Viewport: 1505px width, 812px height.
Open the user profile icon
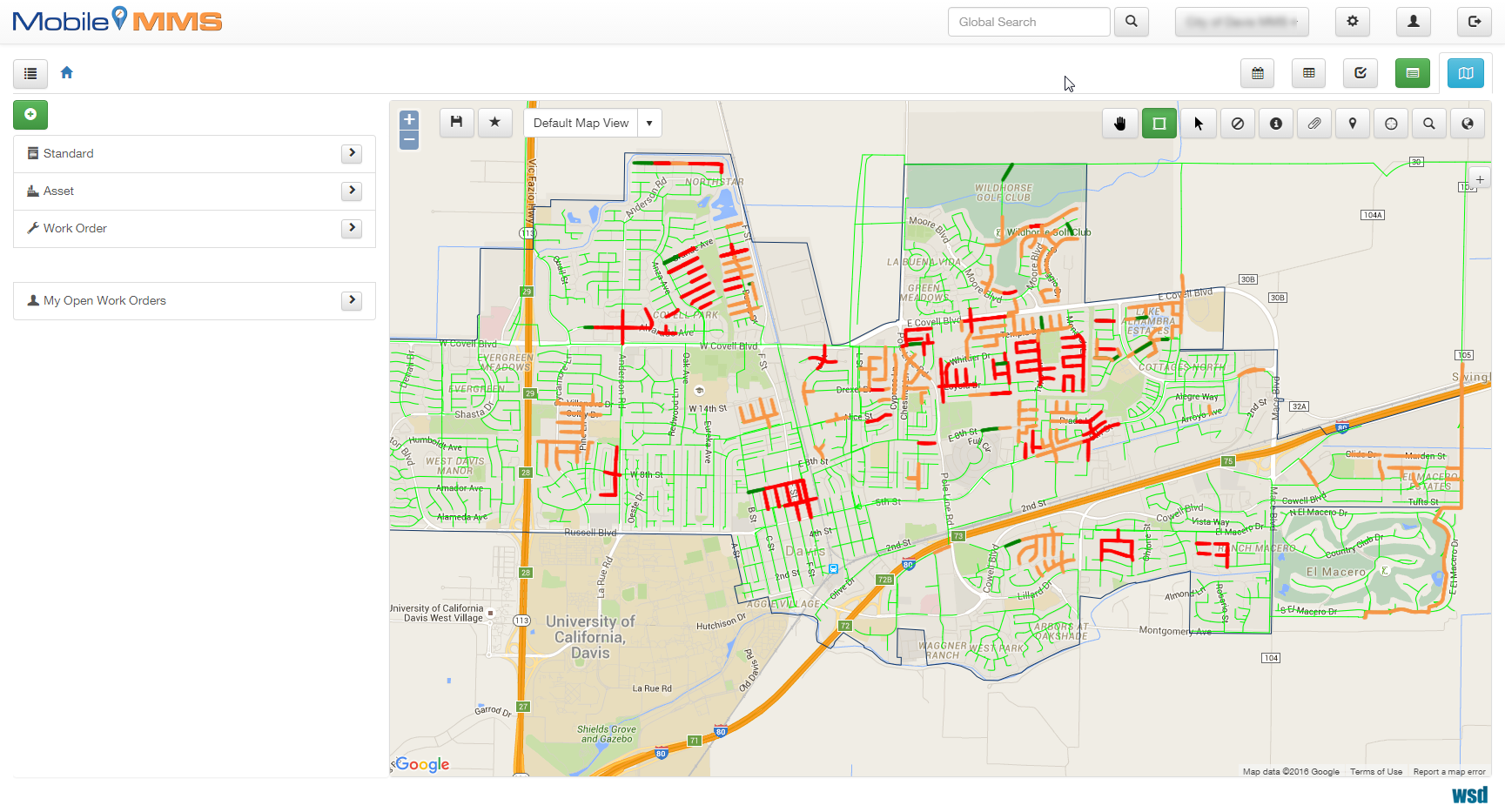click(x=1414, y=22)
